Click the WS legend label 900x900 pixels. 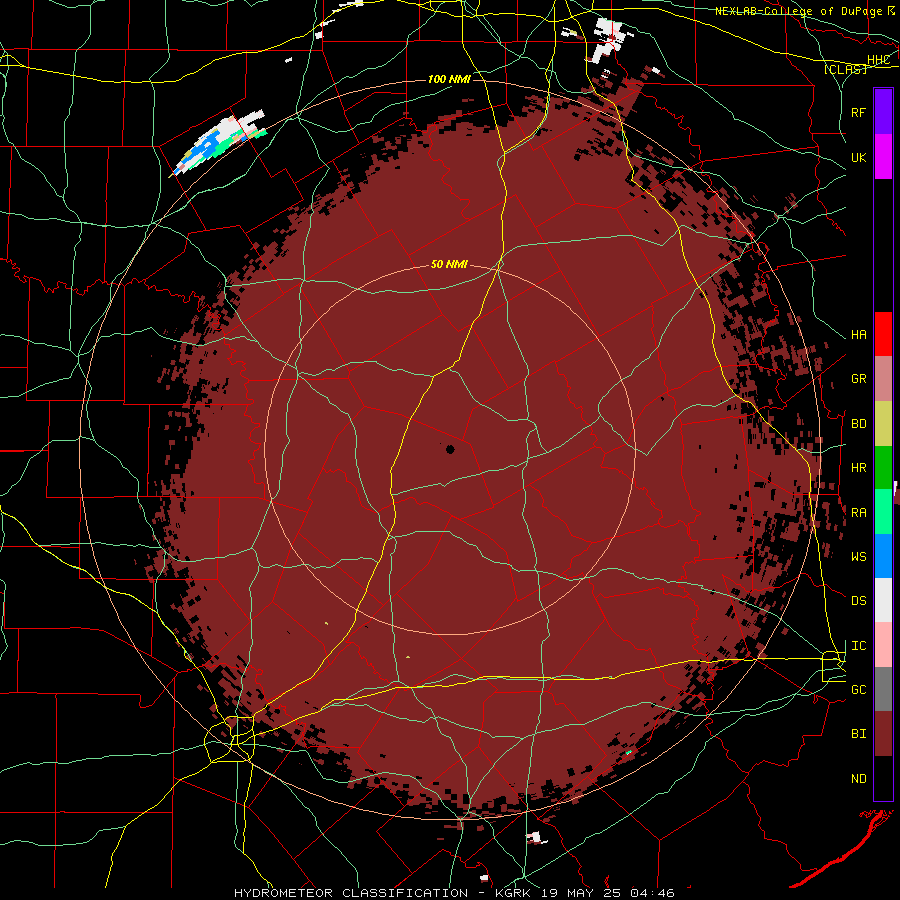click(858, 556)
